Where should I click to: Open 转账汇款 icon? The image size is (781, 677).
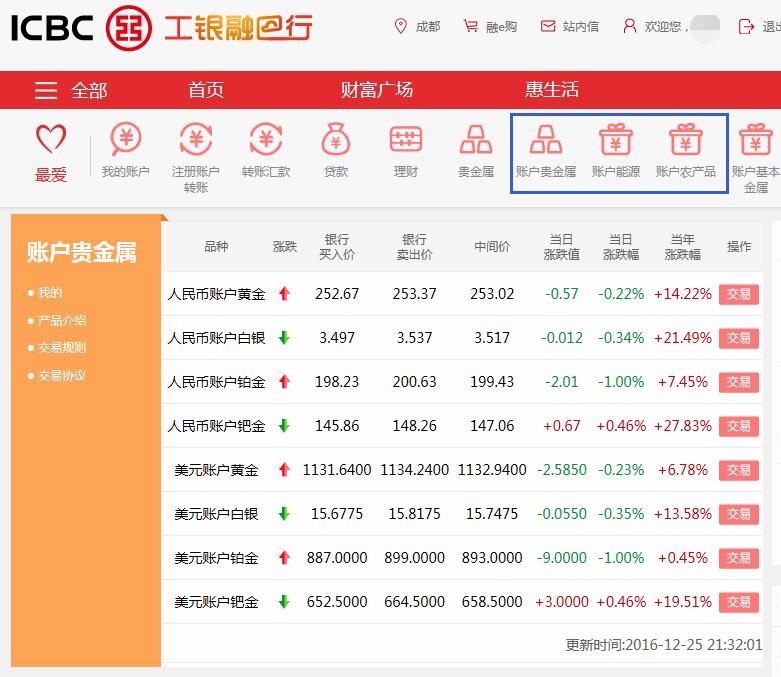pos(266,138)
